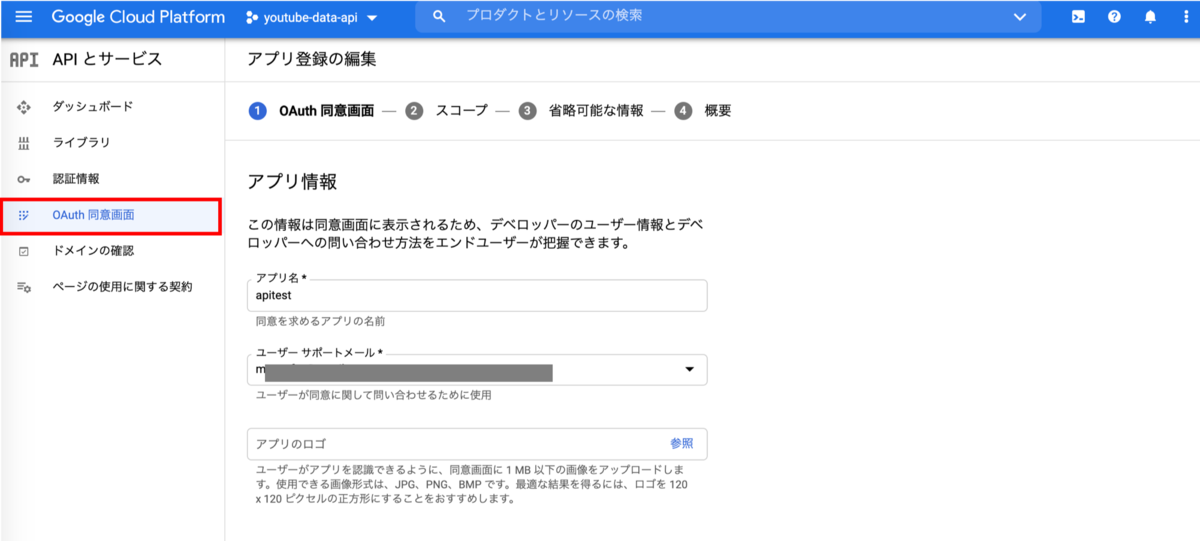The height and width of the screenshot is (541, 1200).
Task: Click the checkbox icon next to ドメインの確認
Action: 24,251
